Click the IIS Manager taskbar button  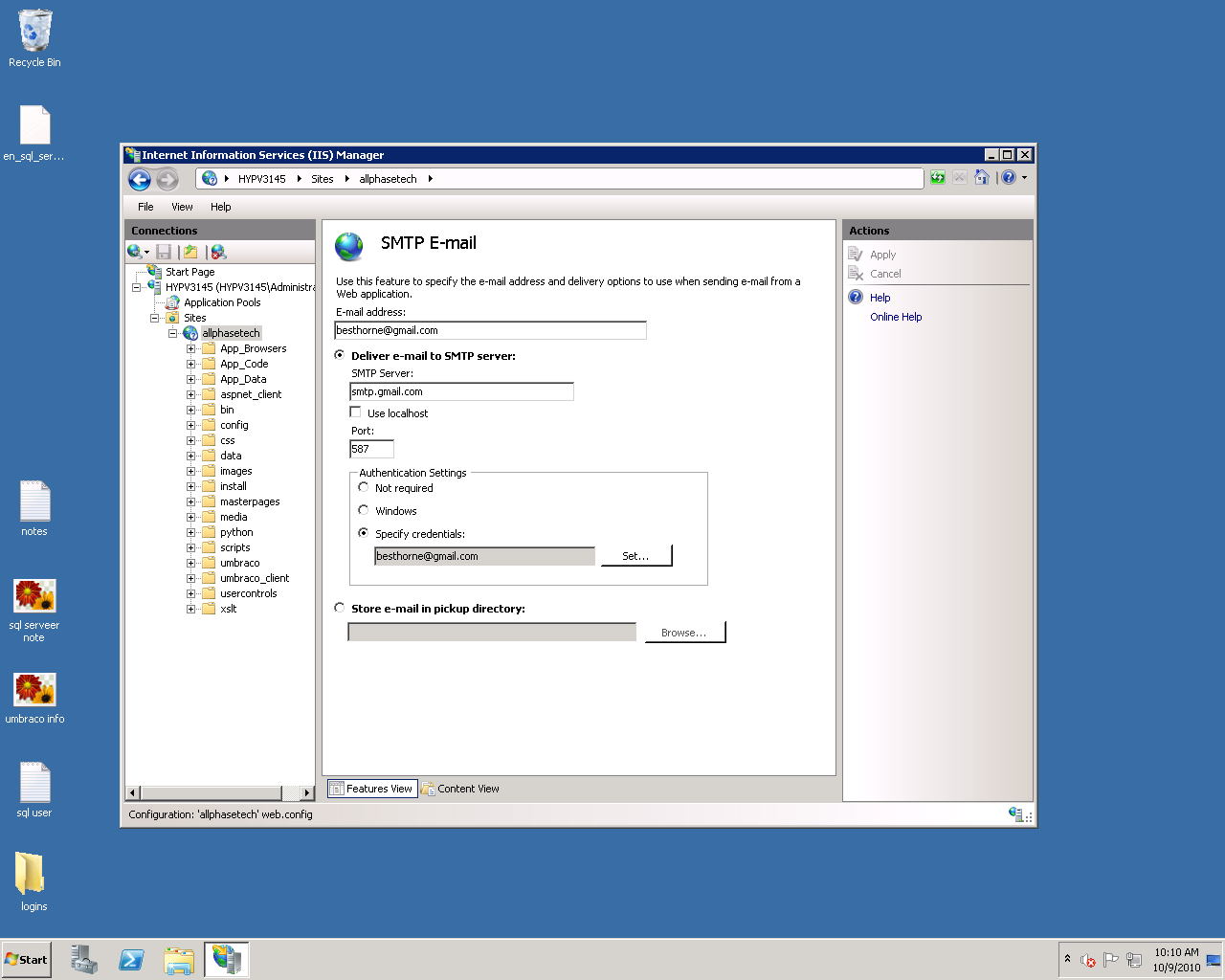[227, 960]
